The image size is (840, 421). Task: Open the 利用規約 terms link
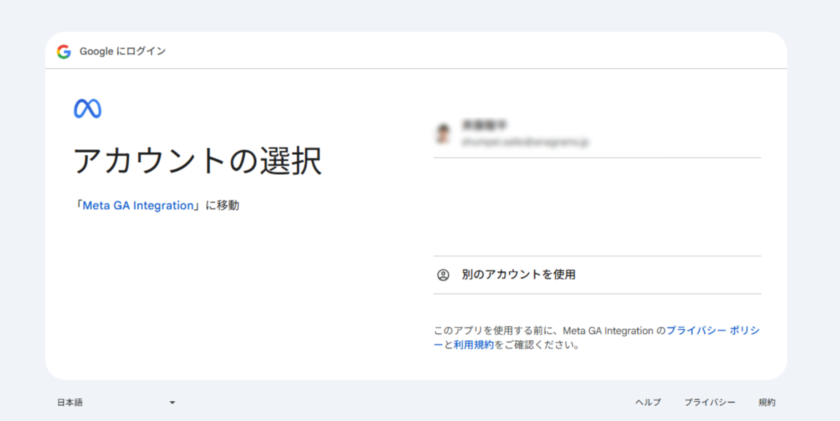(474, 345)
